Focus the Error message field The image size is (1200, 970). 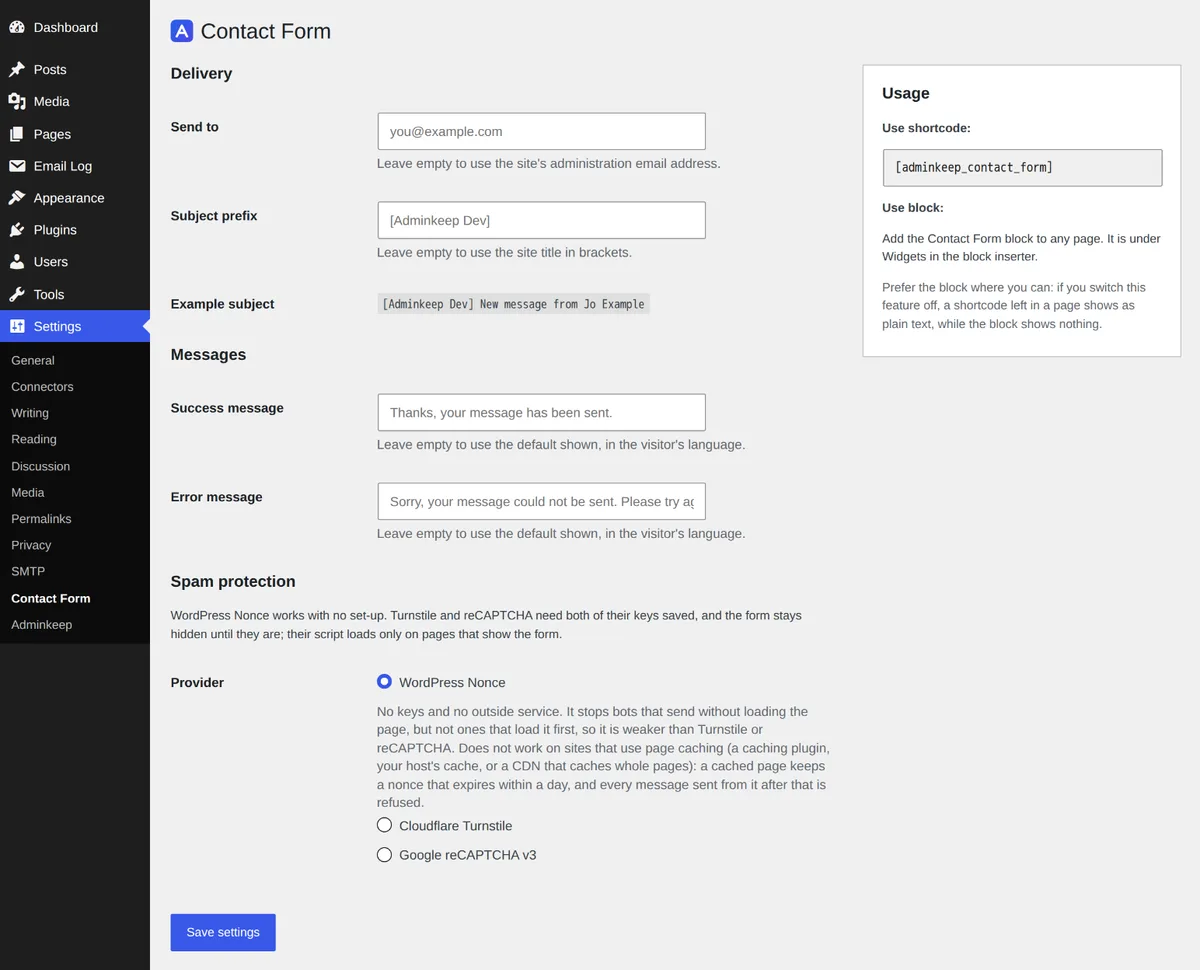[x=541, y=501]
